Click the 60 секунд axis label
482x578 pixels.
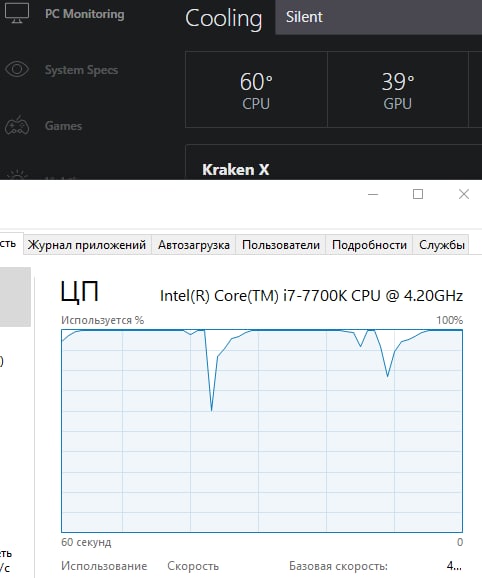pyautogui.click(x=86, y=542)
